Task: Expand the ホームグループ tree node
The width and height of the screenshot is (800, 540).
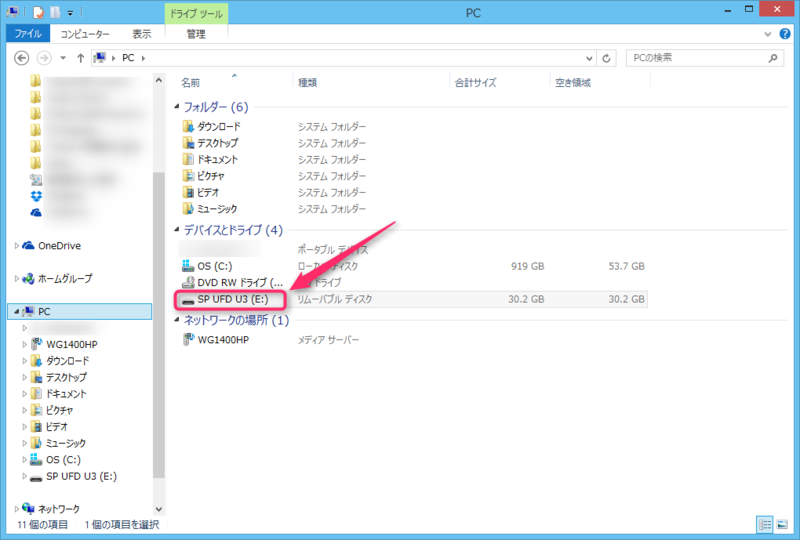Action: pos(16,279)
